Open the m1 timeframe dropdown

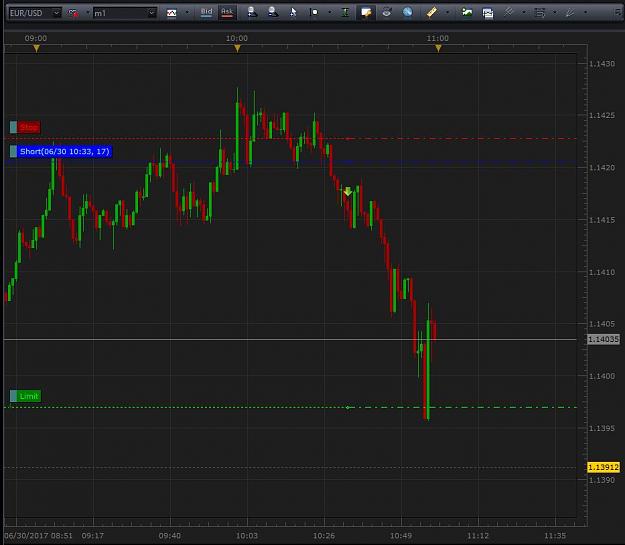151,13
